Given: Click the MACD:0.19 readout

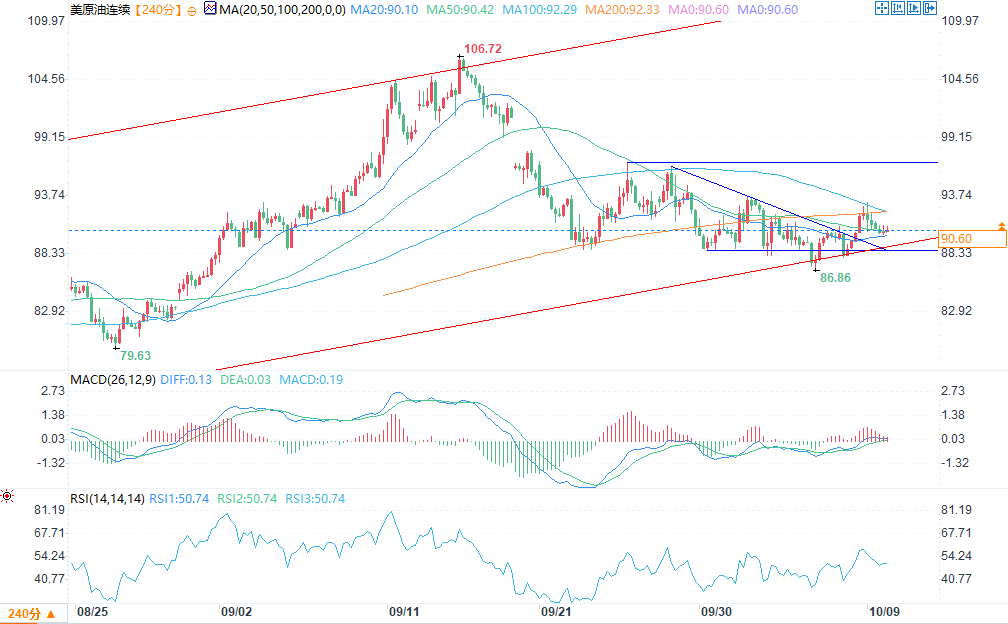Looking at the screenshot, I should pyautogui.click(x=311, y=380).
